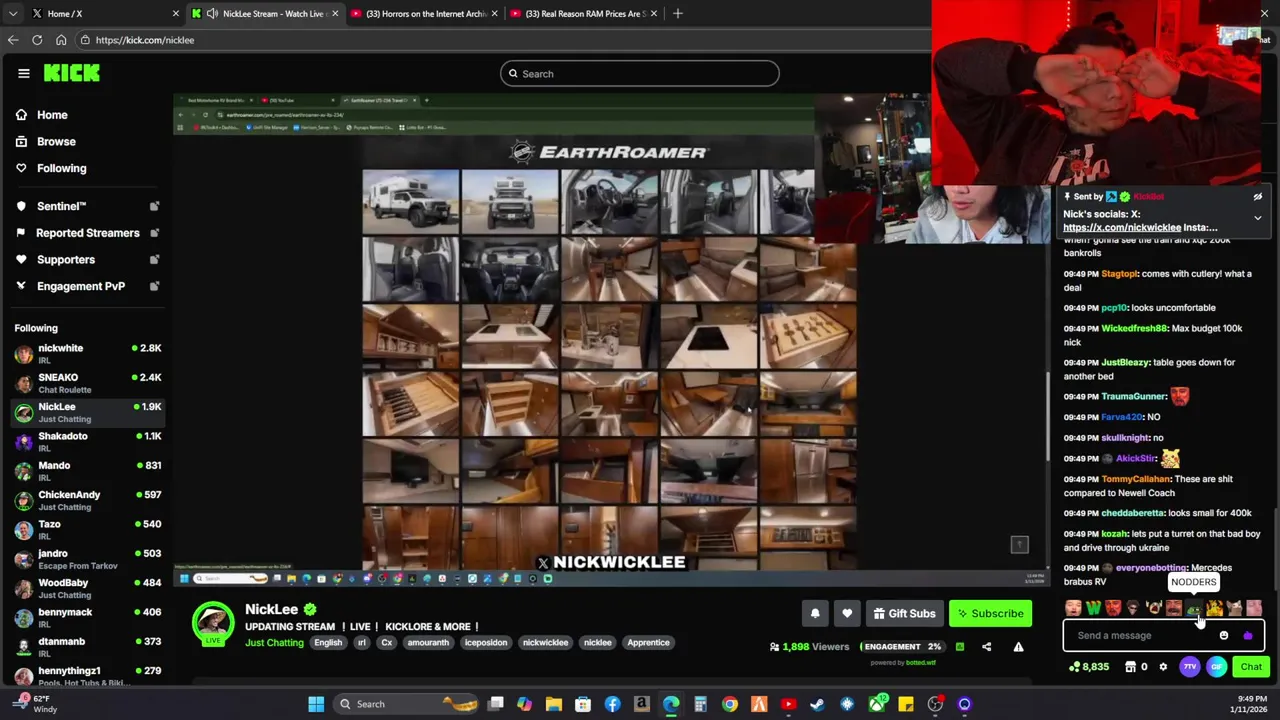The image size is (1280, 720).
Task: Open the GIF picker button
Action: point(1216,667)
